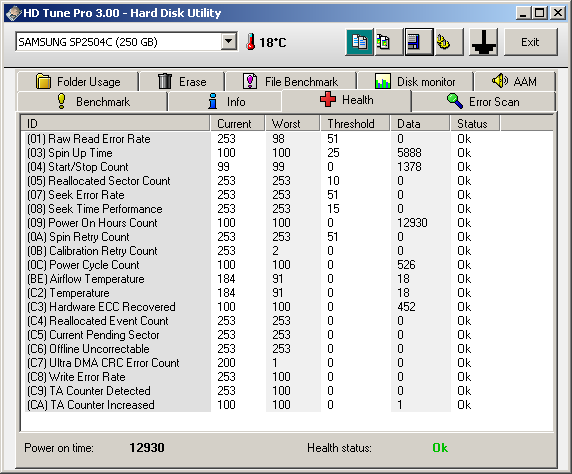The image size is (572, 474).
Task: Copy info to clipboard toolbar icon
Action: click(359, 42)
